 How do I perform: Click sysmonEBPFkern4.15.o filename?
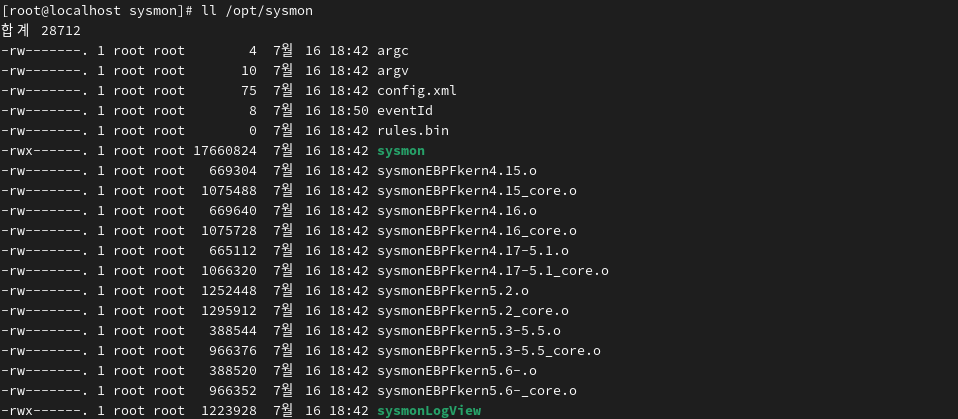pos(456,171)
